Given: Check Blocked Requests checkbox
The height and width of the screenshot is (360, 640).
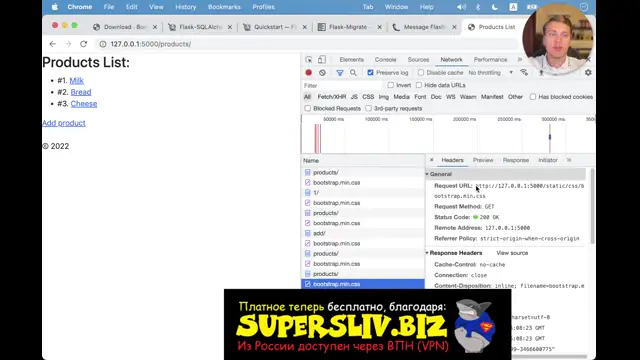Looking at the screenshot, I should (x=308, y=109).
